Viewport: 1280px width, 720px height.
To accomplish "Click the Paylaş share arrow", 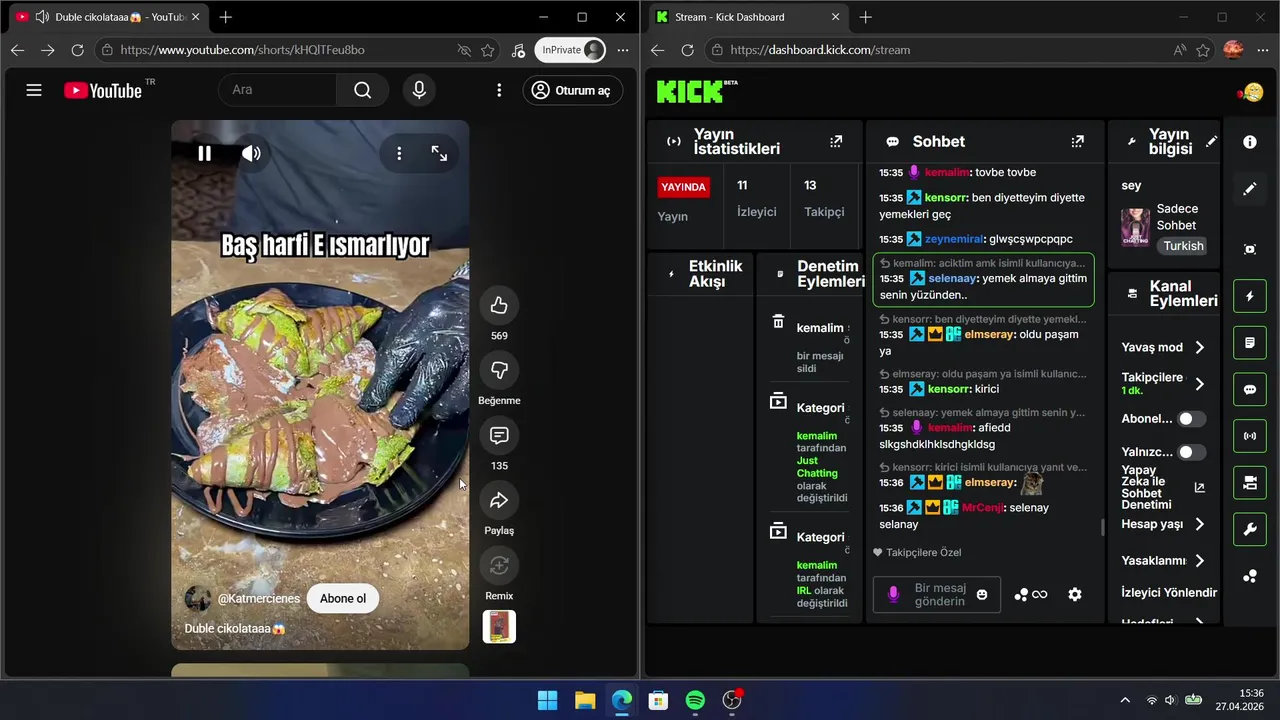I will [499, 501].
